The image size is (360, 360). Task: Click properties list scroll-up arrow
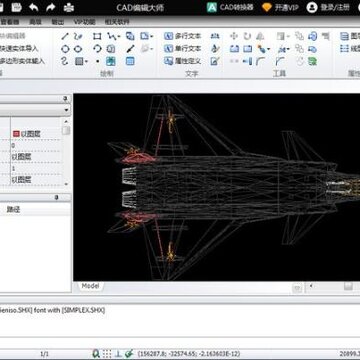coord(66,121)
